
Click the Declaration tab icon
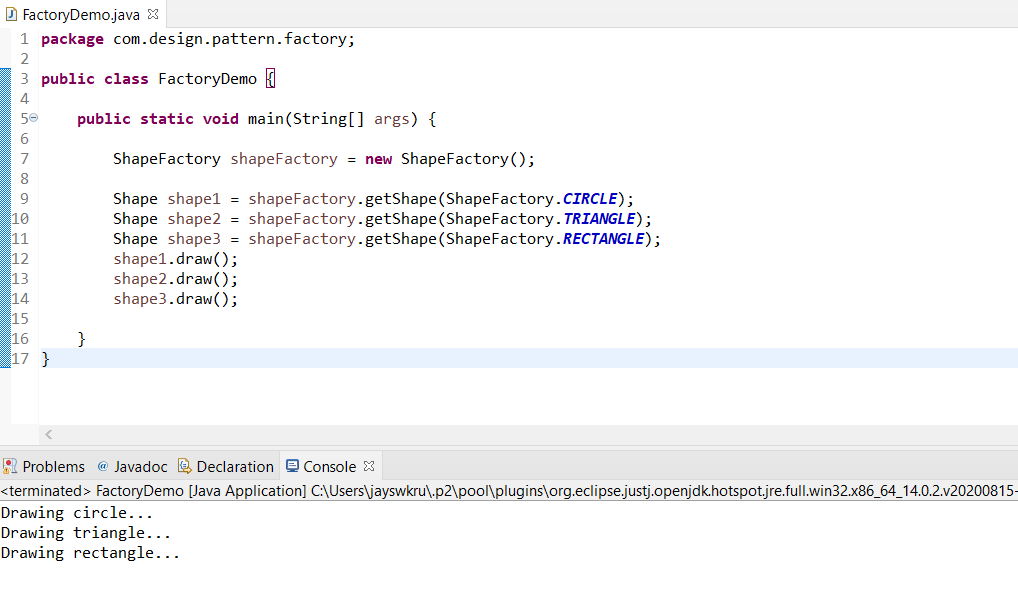click(x=184, y=466)
